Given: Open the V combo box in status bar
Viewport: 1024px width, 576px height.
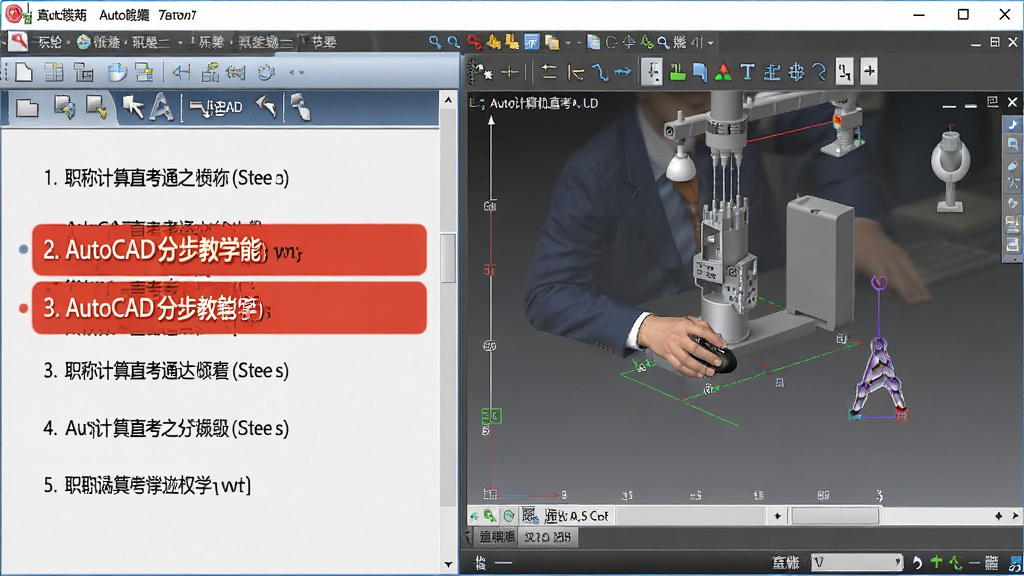Looking at the screenshot, I should click(x=856, y=562).
